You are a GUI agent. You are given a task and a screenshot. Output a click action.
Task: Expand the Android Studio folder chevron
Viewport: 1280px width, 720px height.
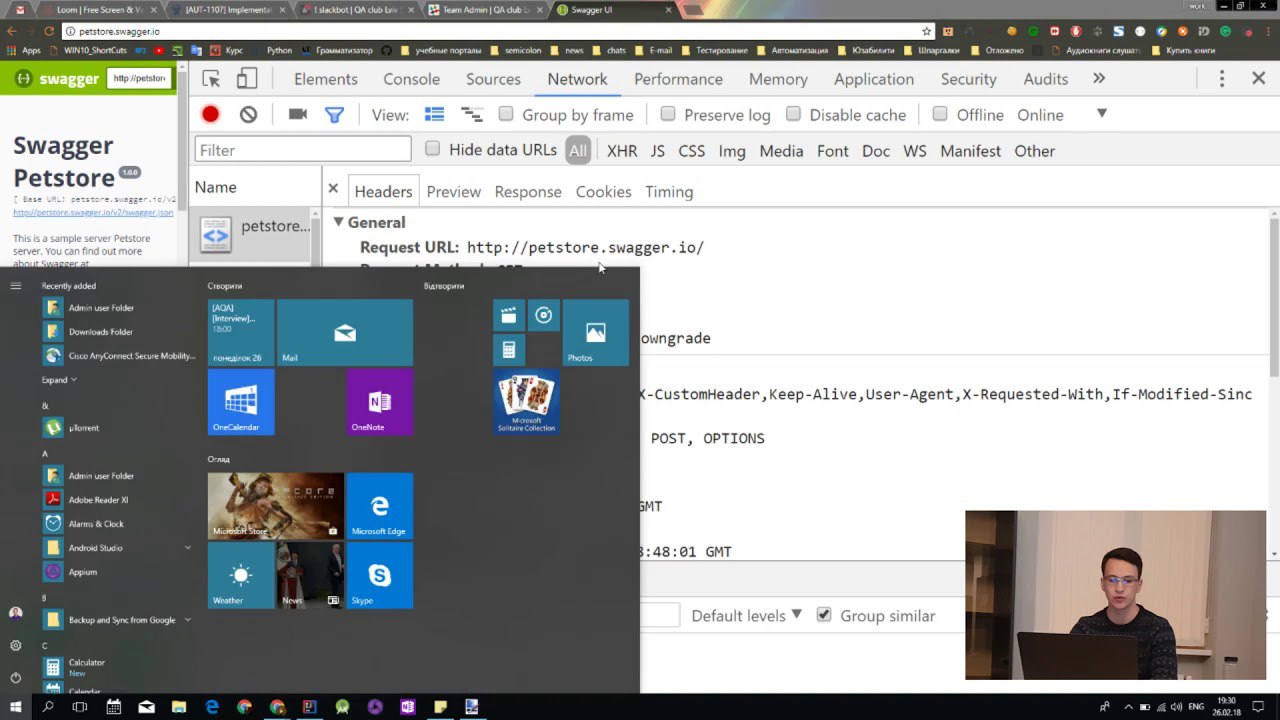pyautogui.click(x=187, y=548)
